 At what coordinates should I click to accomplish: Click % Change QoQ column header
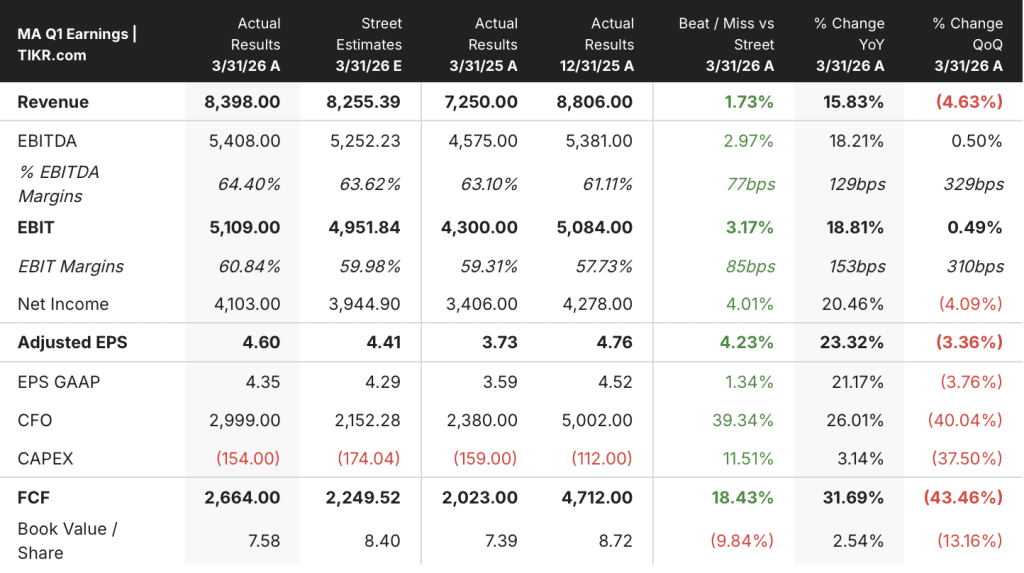pyautogui.click(x=968, y=44)
